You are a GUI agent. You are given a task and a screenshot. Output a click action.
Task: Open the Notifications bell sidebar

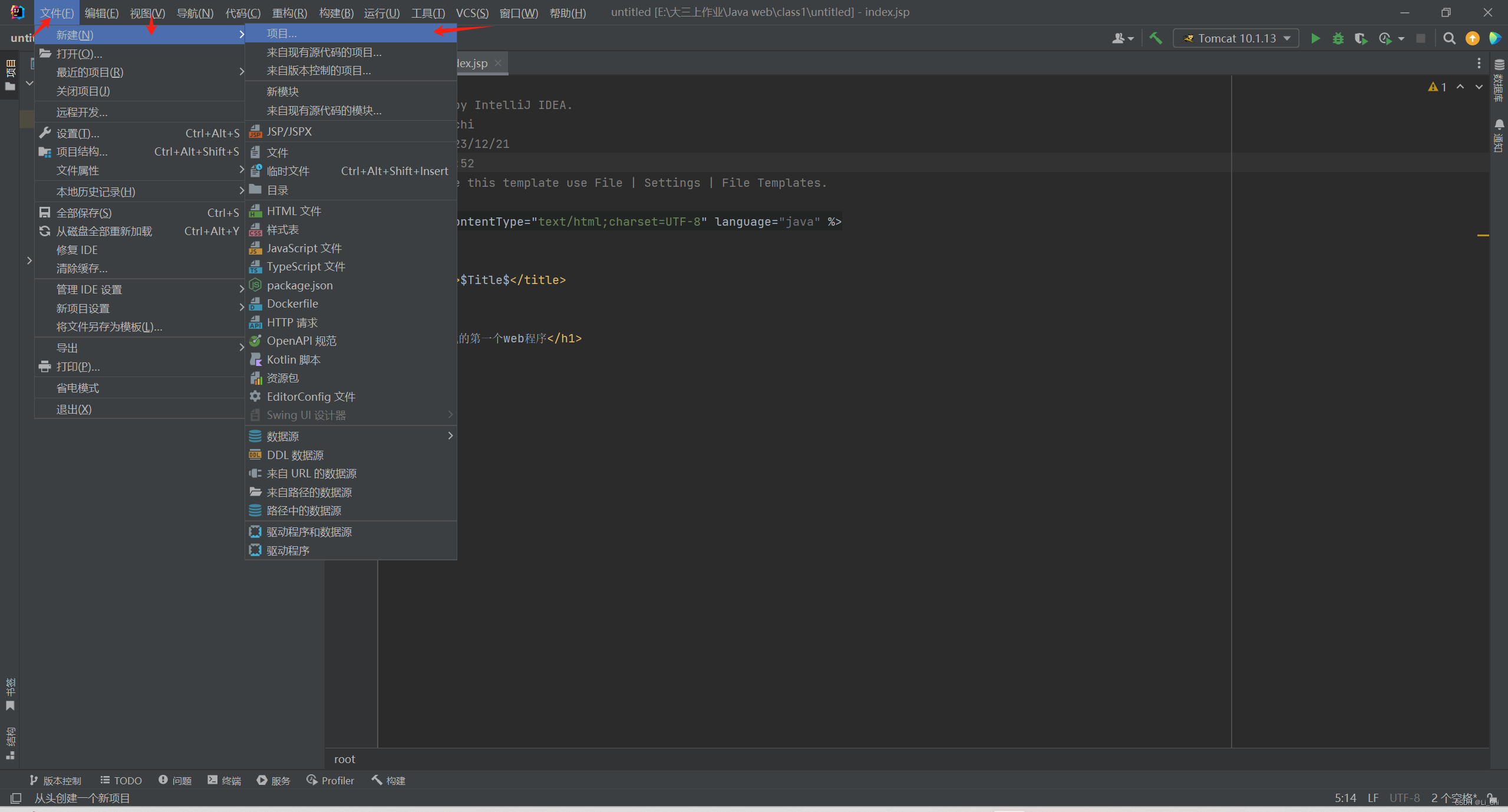pos(1499,134)
